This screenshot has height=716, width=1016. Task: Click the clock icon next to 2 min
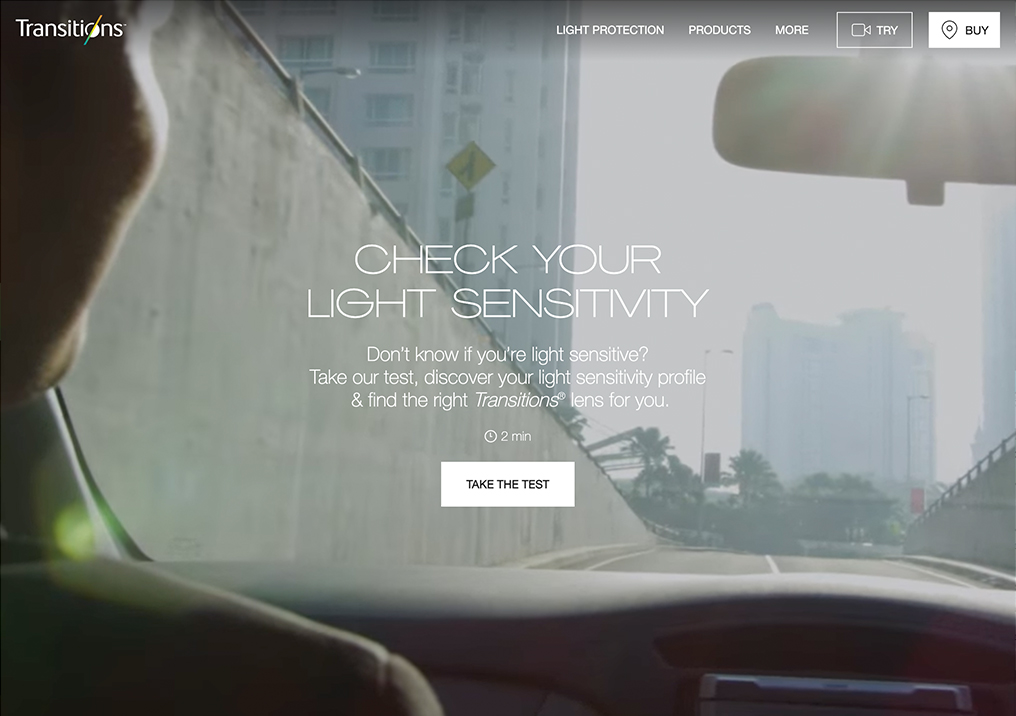(491, 437)
